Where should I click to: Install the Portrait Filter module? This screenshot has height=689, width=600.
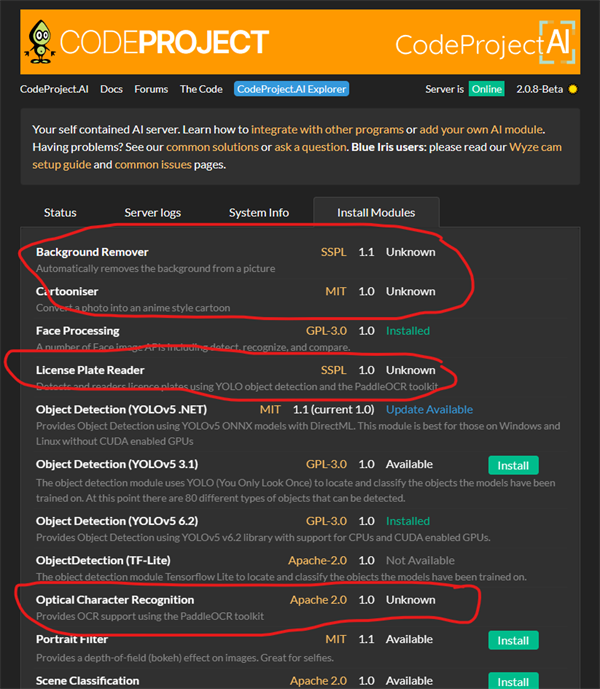coord(513,641)
